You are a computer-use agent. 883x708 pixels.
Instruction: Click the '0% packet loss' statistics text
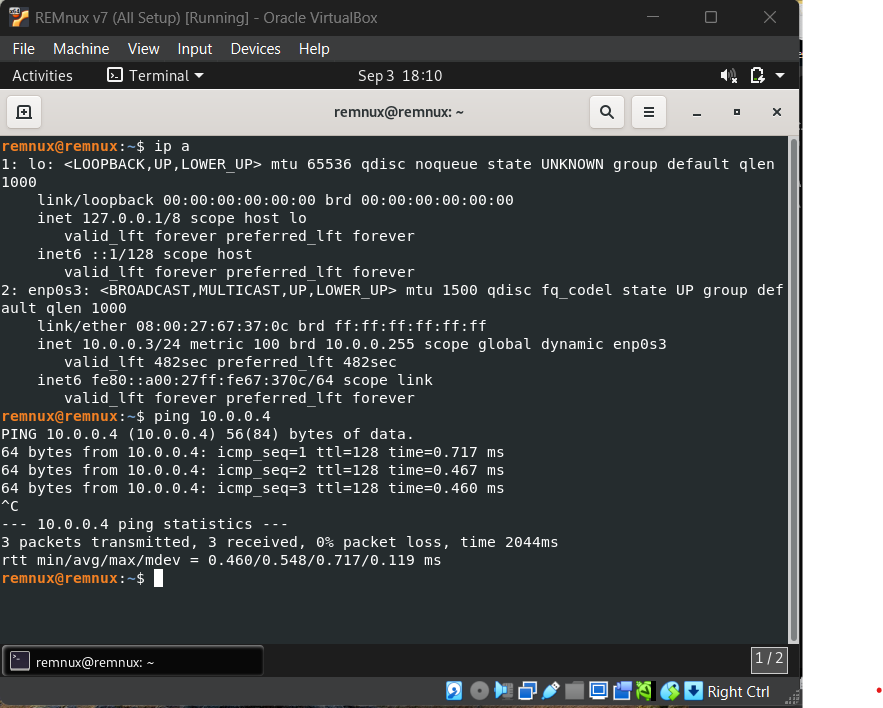click(382, 542)
